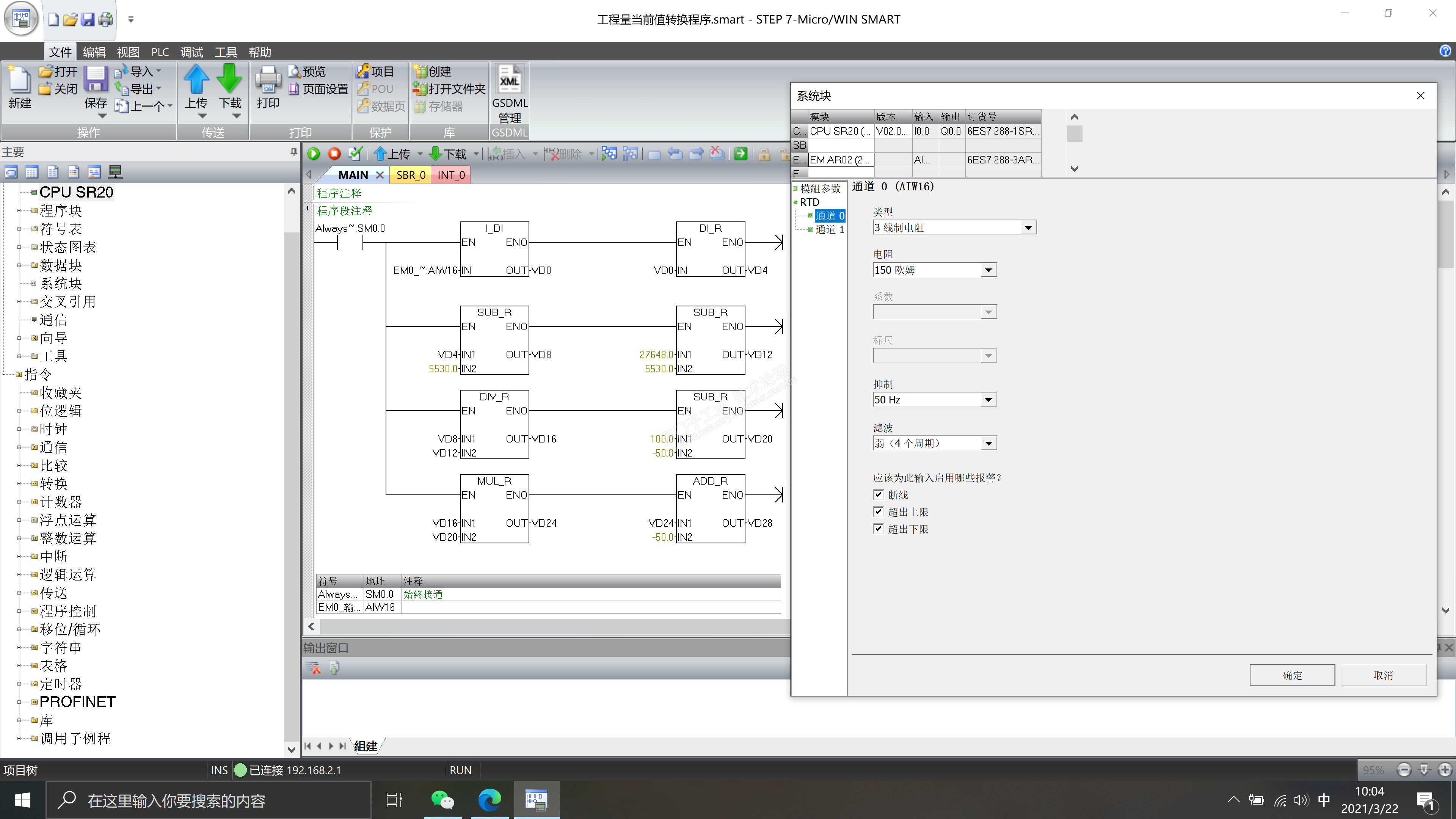This screenshot has height=819, width=1456.
Task: Switch to the SBR_0 tab
Action: point(410,175)
